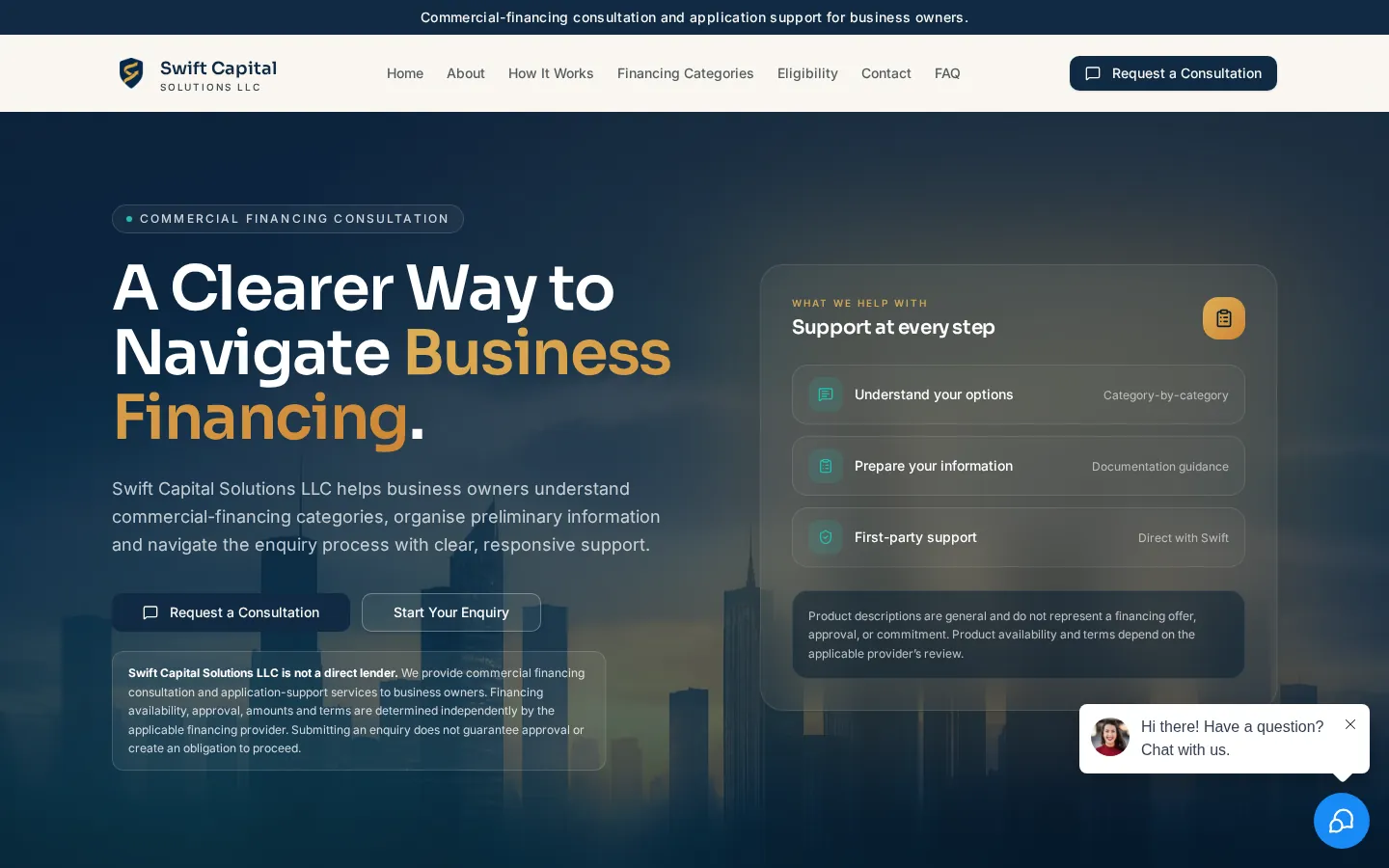The height and width of the screenshot is (868, 1389).
Task: Open Financing Categories menu item
Action: [686, 73]
